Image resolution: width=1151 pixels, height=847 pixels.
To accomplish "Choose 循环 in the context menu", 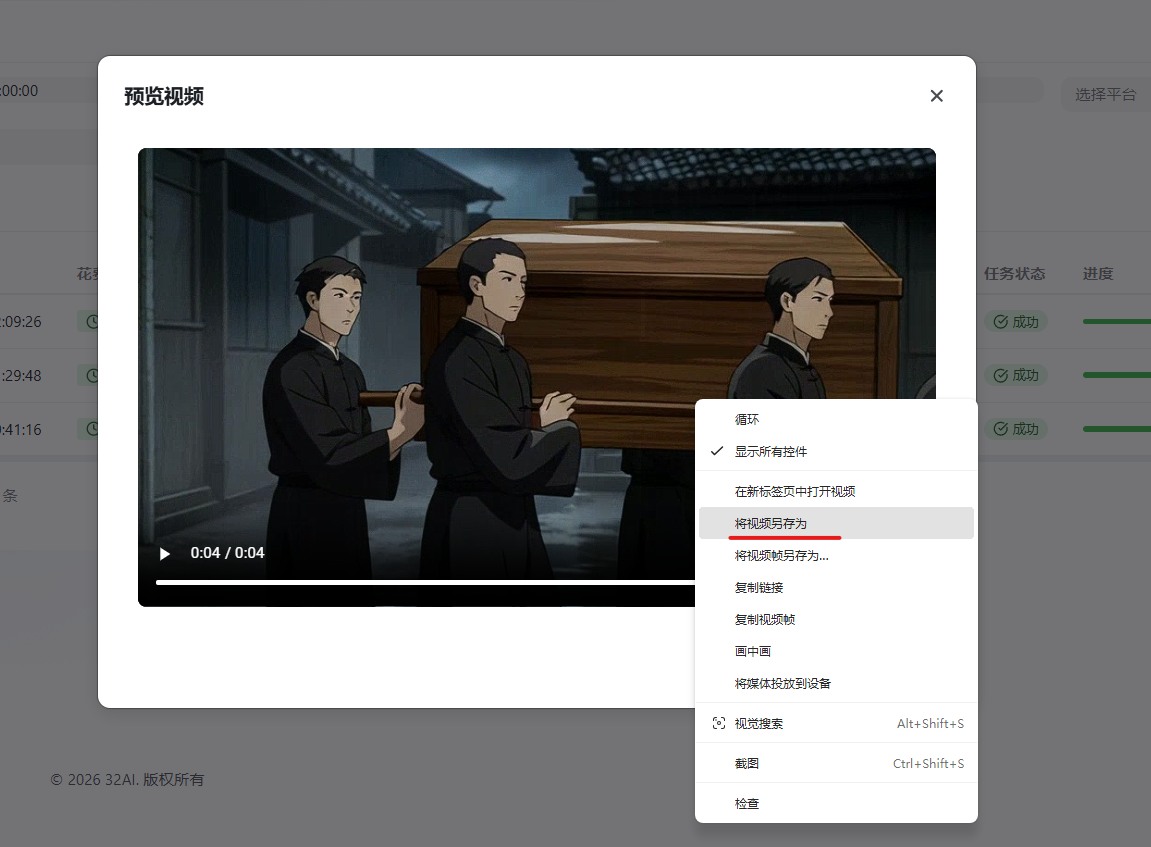I will pos(835,420).
